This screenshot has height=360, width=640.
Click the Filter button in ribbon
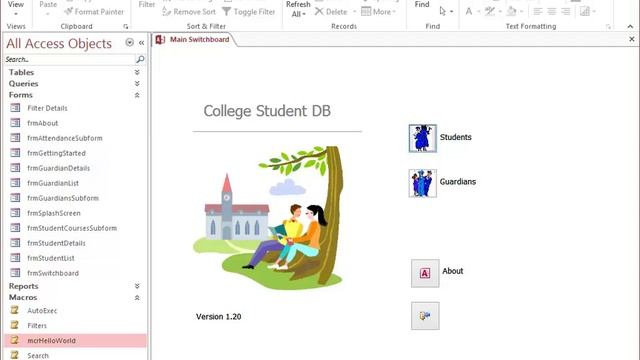147,4
